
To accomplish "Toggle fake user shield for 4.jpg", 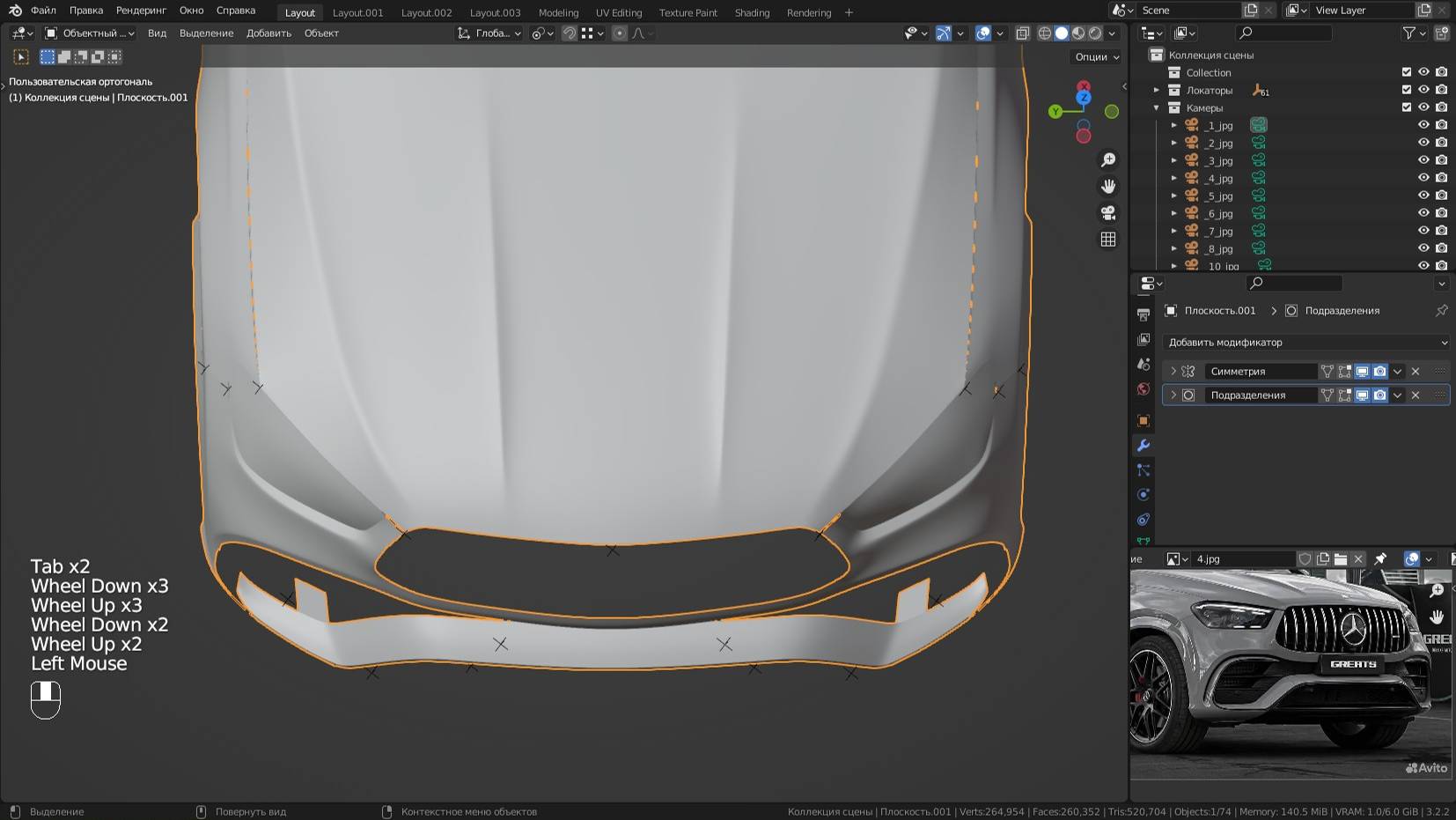I will (1305, 559).
